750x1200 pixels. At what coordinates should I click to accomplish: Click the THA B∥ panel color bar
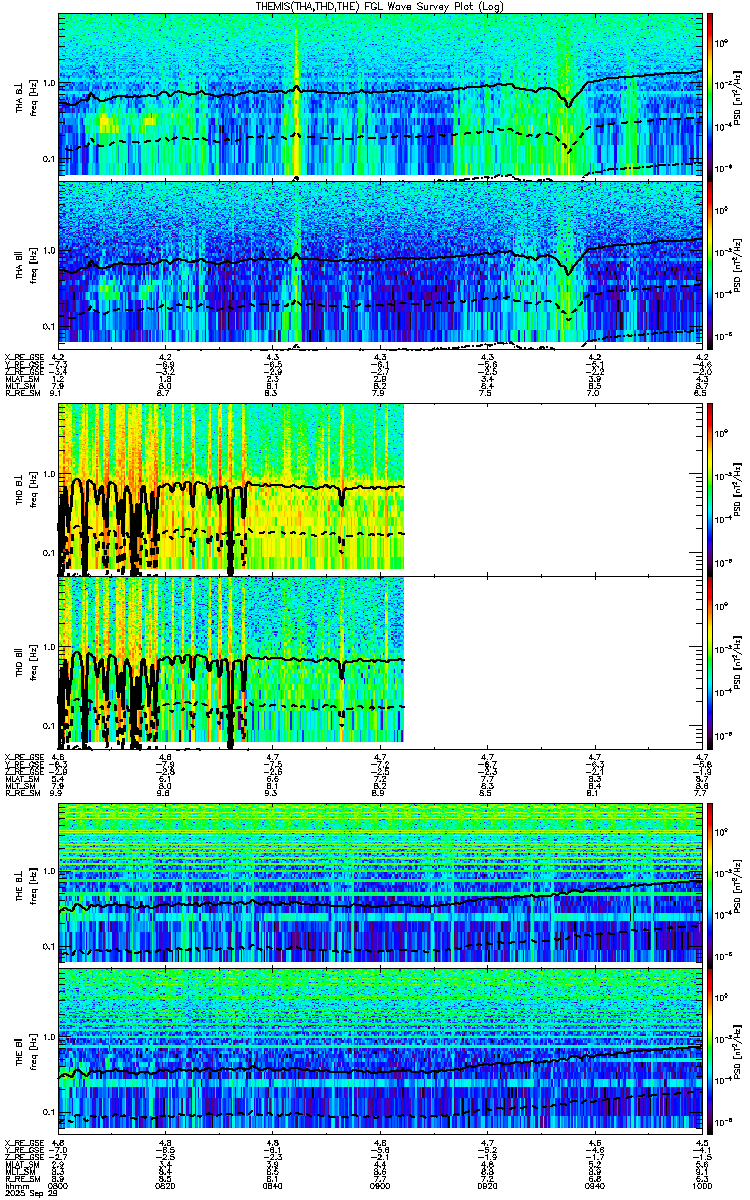(x=710, y=262)
